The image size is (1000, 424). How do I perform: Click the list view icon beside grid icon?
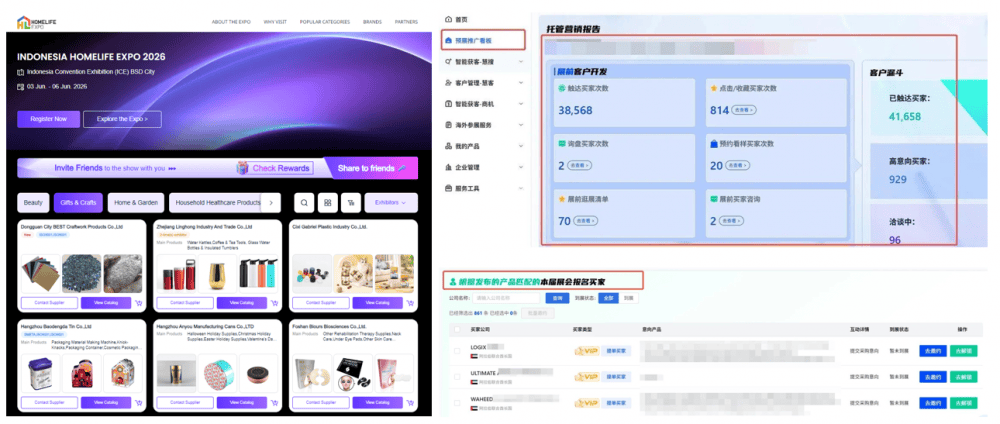point(351,203)
